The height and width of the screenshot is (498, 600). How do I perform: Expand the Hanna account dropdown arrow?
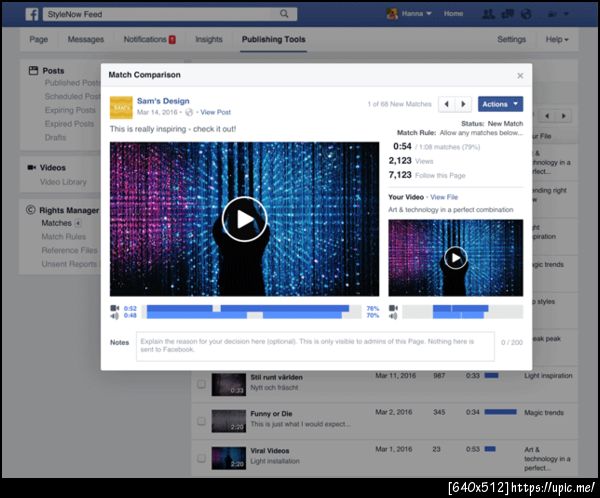tap(429, 13)
